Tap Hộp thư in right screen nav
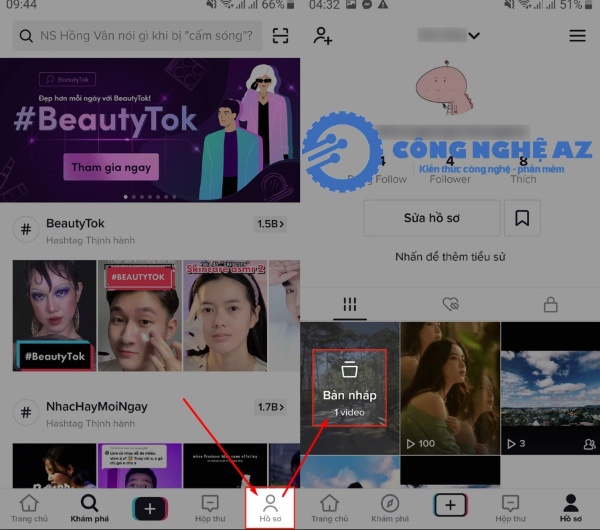Screen dimensions: 600x530 coord(510,509)
